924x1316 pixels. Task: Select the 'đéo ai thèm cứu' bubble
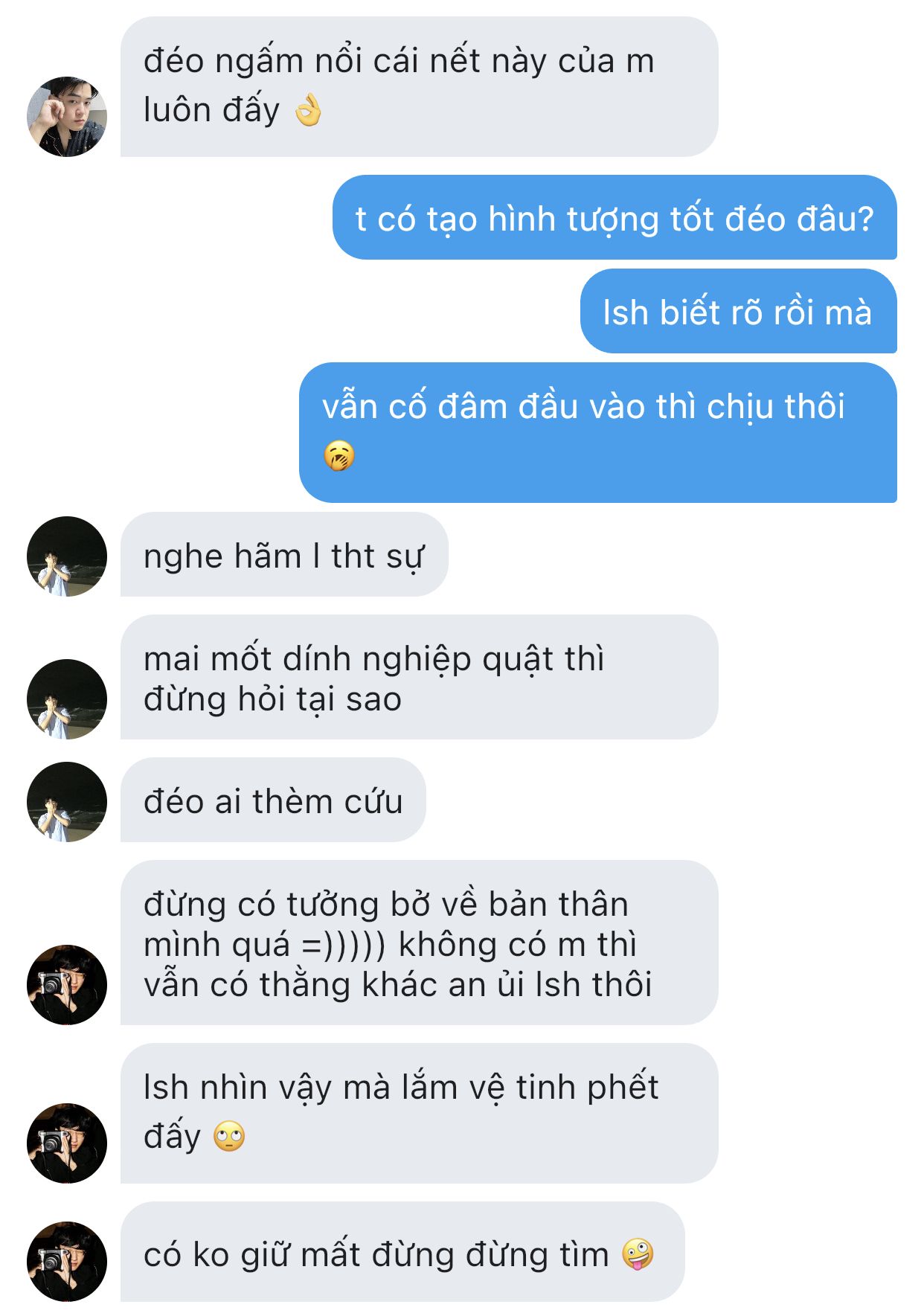(x=273, y=800)
